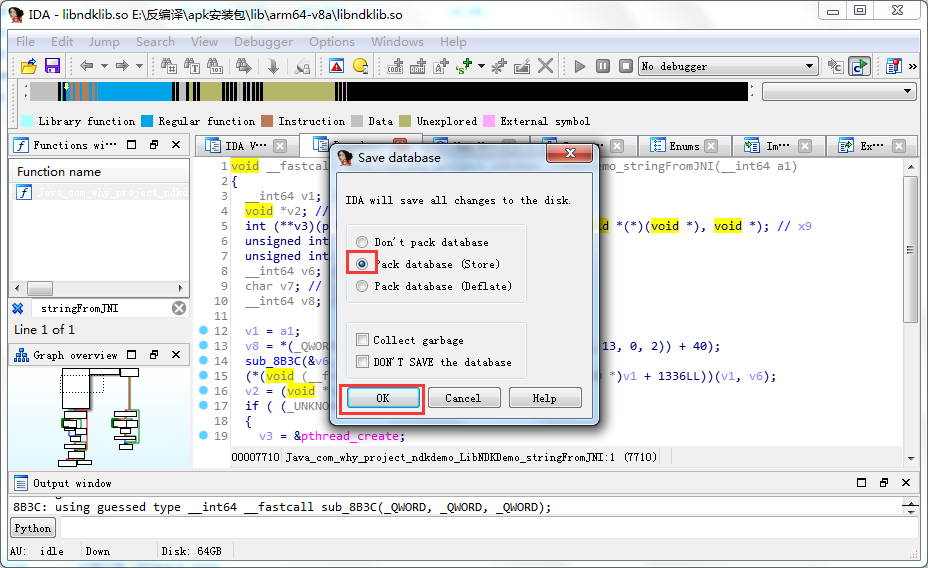Click the yellow circle breakpoint icon
The width and height of the screenshot is (928, 568).
[360, 66]
